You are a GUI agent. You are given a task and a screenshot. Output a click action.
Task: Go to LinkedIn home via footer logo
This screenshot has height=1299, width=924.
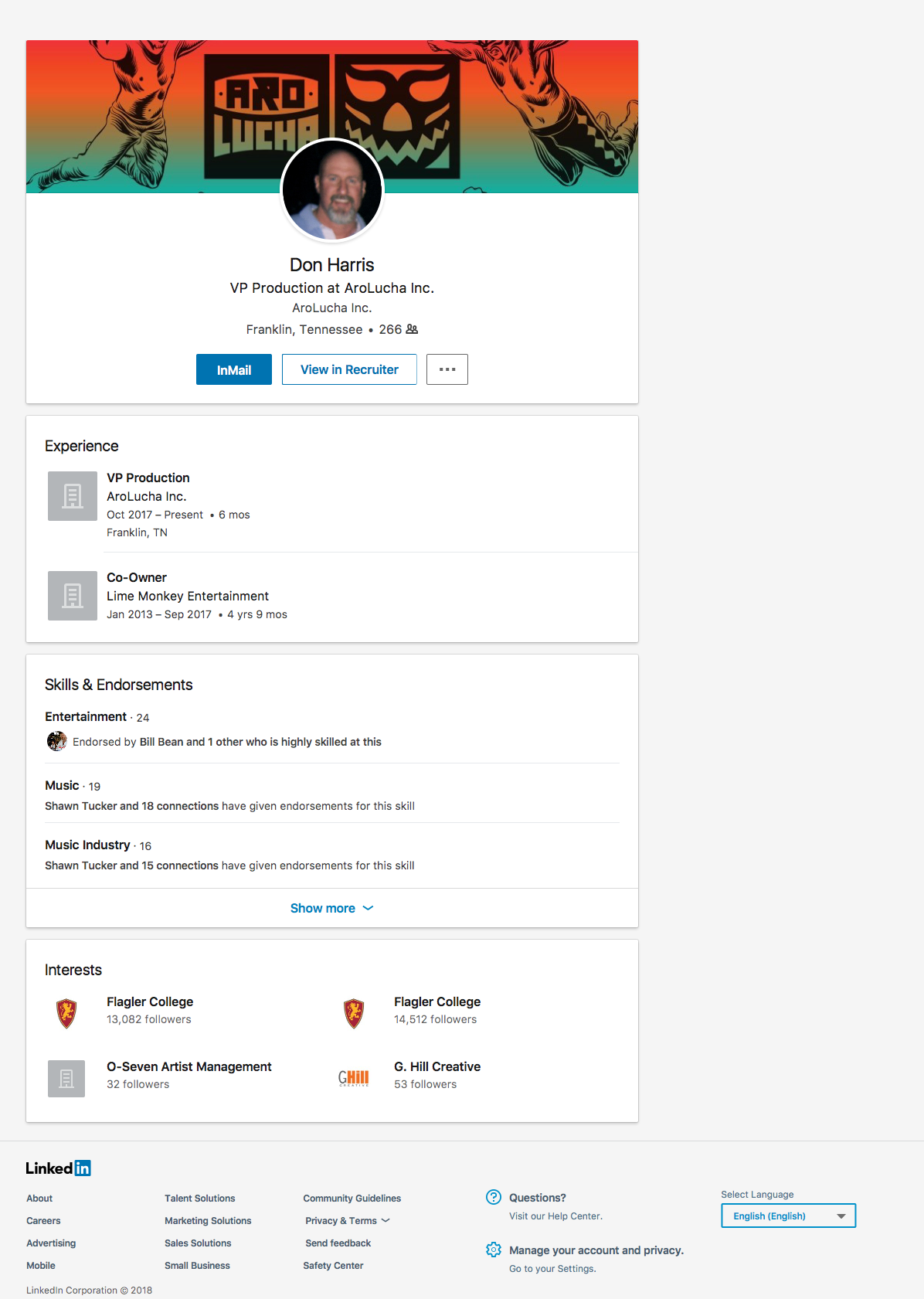[x=58, y=1168]
